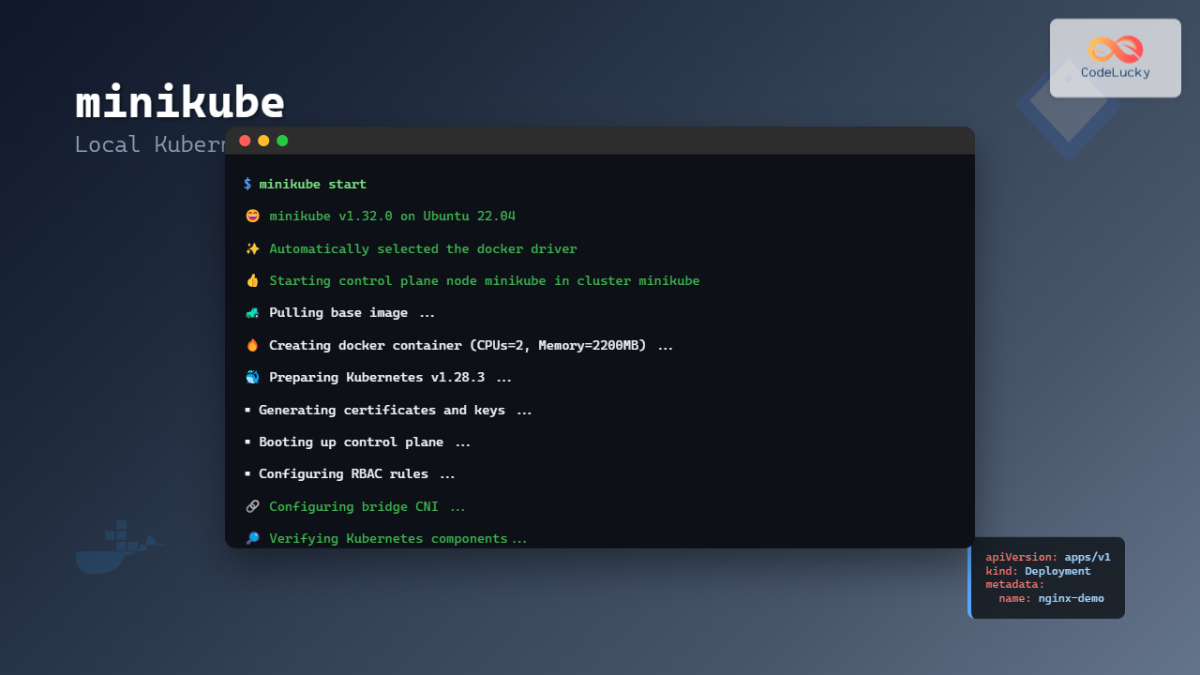
Task: Click the green traffic light button
Action: (x=282, y=141)
